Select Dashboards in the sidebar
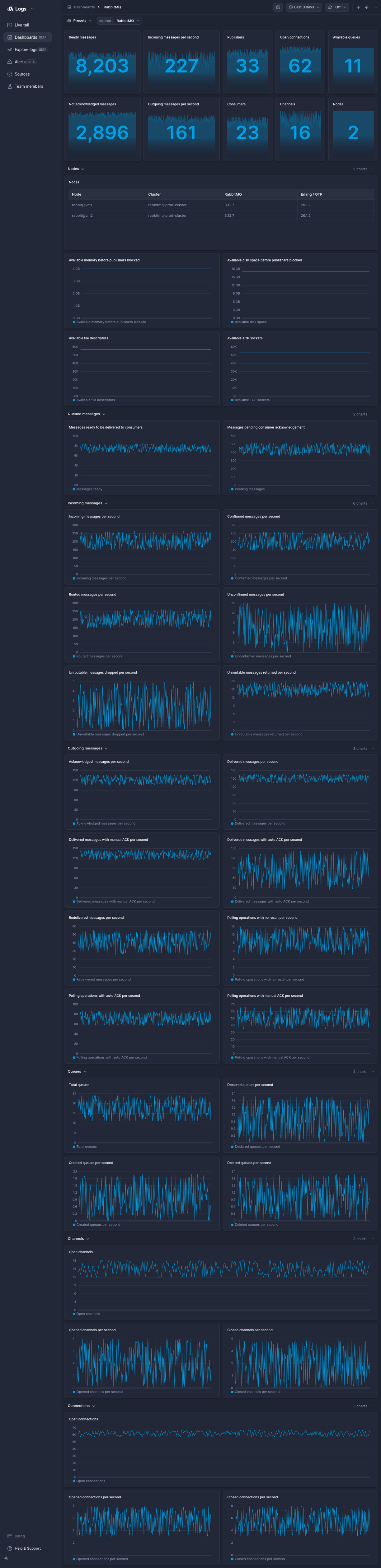Screen dimensions: 381x1568 (x=27, y=37)
